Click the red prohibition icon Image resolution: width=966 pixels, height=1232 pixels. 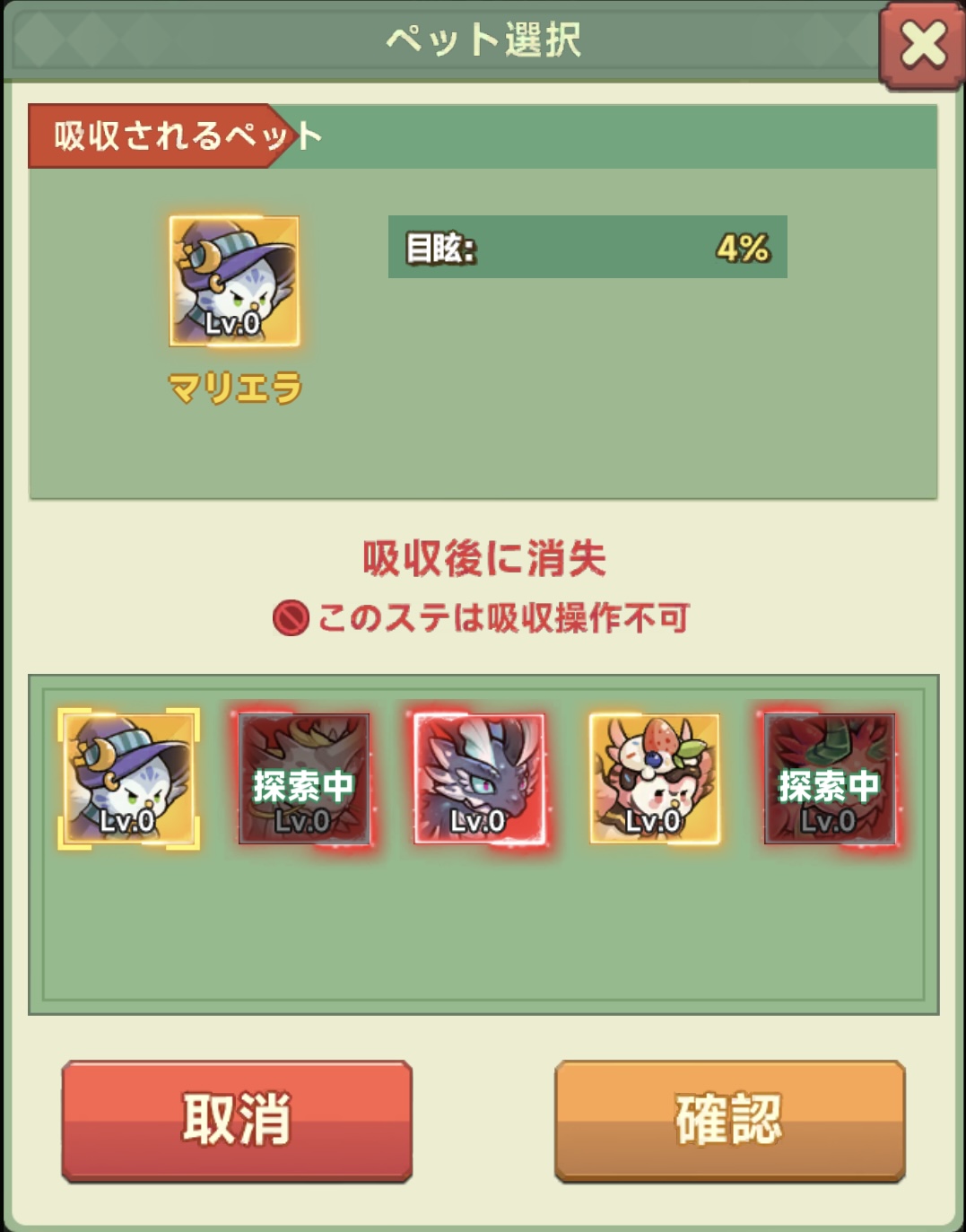click(x=291, y=618)
